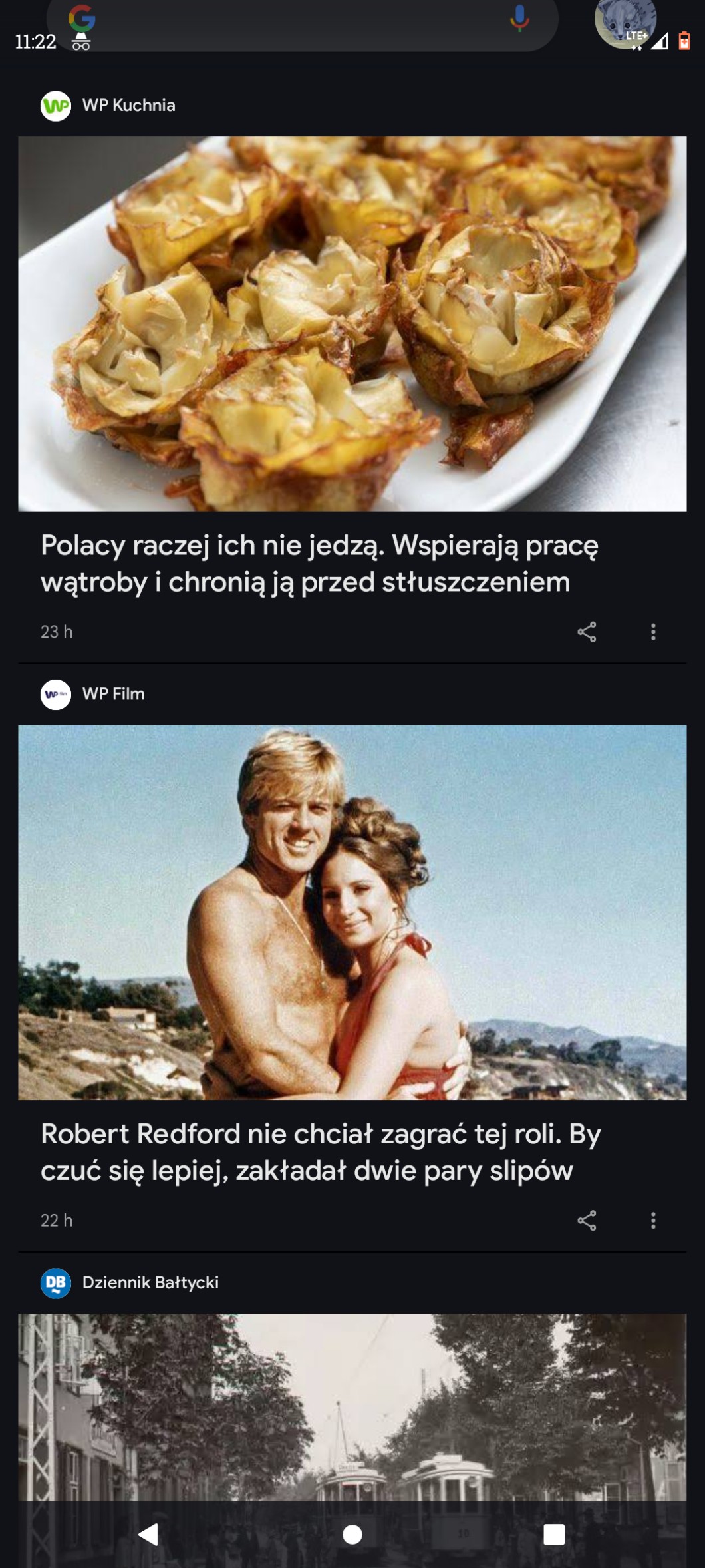The height and width of the screenshot is (1568, 705).
Task: Open more options for Robert Redford article
Action: click(653, 1220)
